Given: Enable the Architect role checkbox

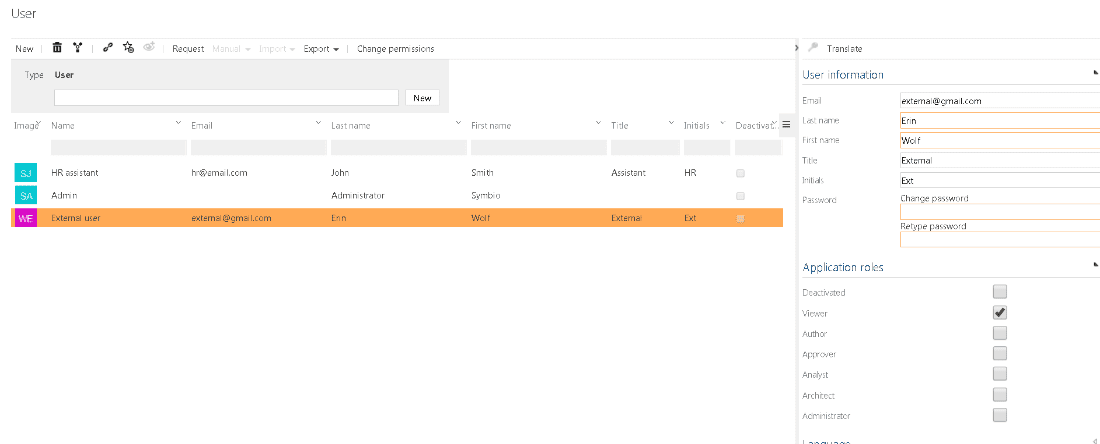Looking at the screenshot, I should click(1000, 394).
